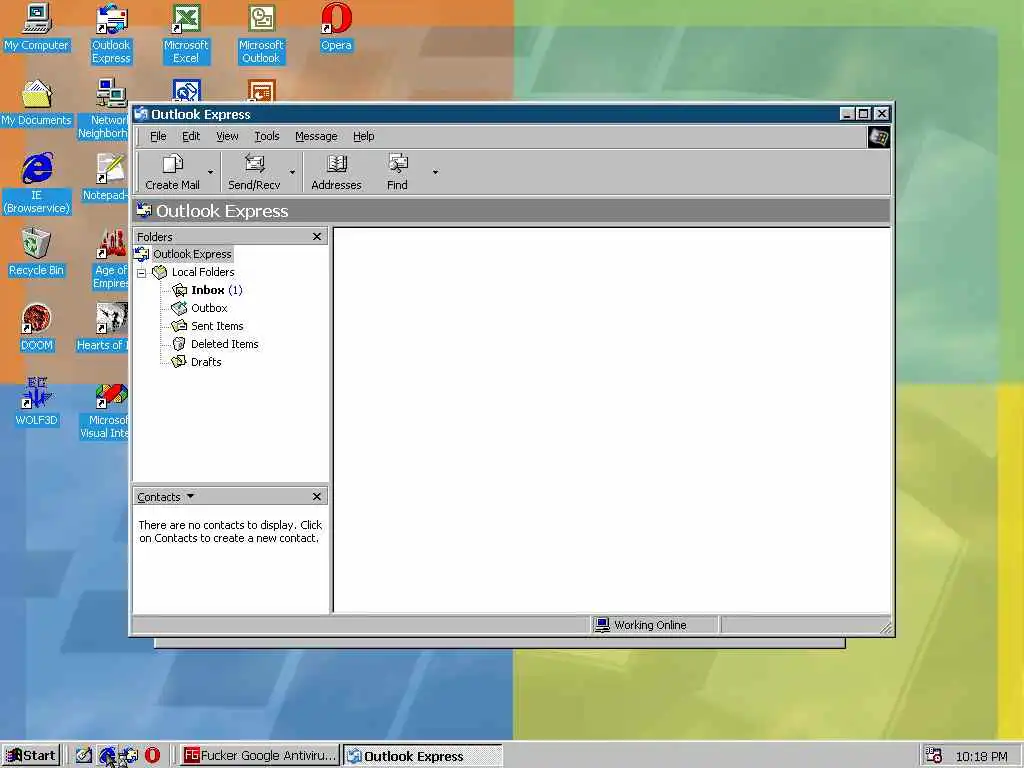Open the Contacts dropdown menu
Image resolution: width=1024 pixels, height=768 pixels.
click(x=166, y=497)
